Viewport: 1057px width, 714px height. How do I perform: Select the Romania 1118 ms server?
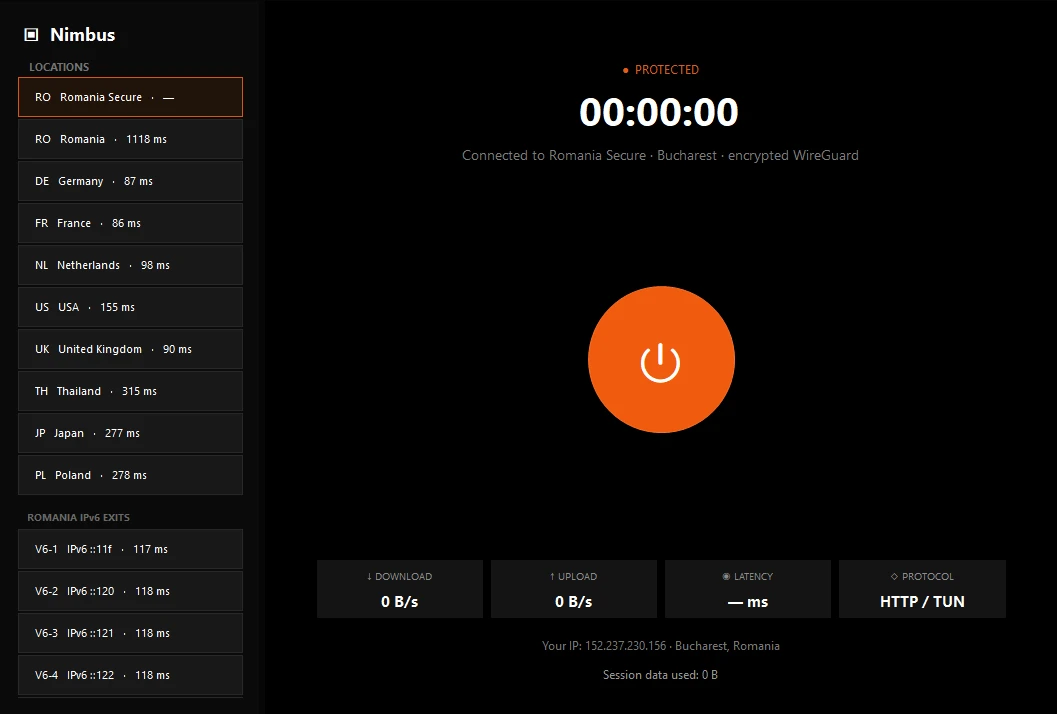coord(130,139)
